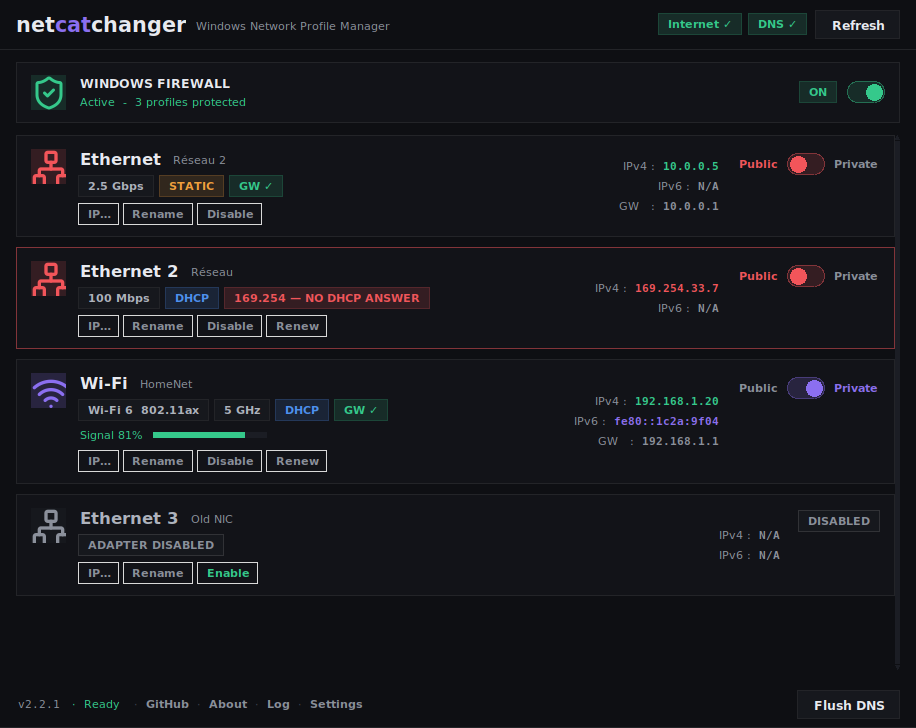The width and height of the screenshot is (916, 728).
Task: Click the v2.2.1 version label
Action: pos(39,704)
